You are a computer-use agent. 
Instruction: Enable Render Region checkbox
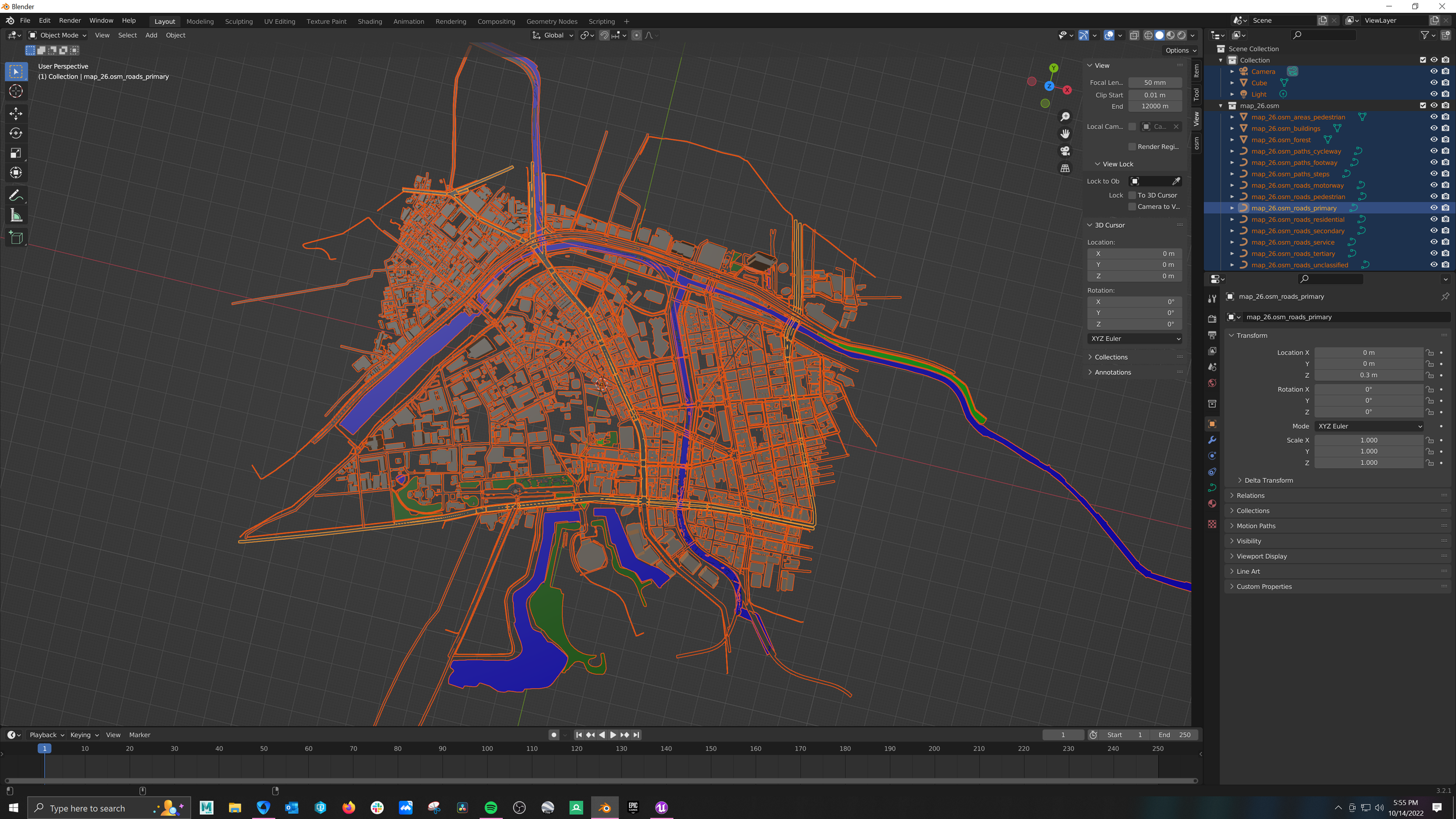tap(1132, 147)
